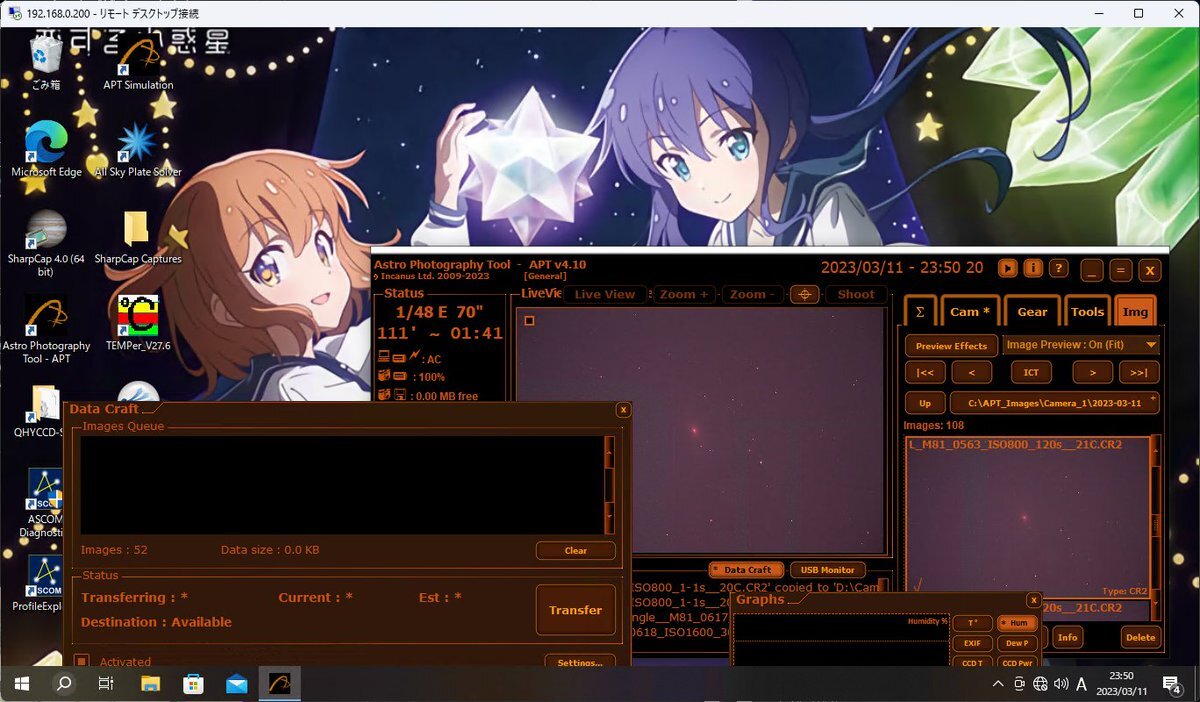Open Data Craft Settings
This screenshot has width=1200, height=702.
pyautogui.click(x=579, y=662)
